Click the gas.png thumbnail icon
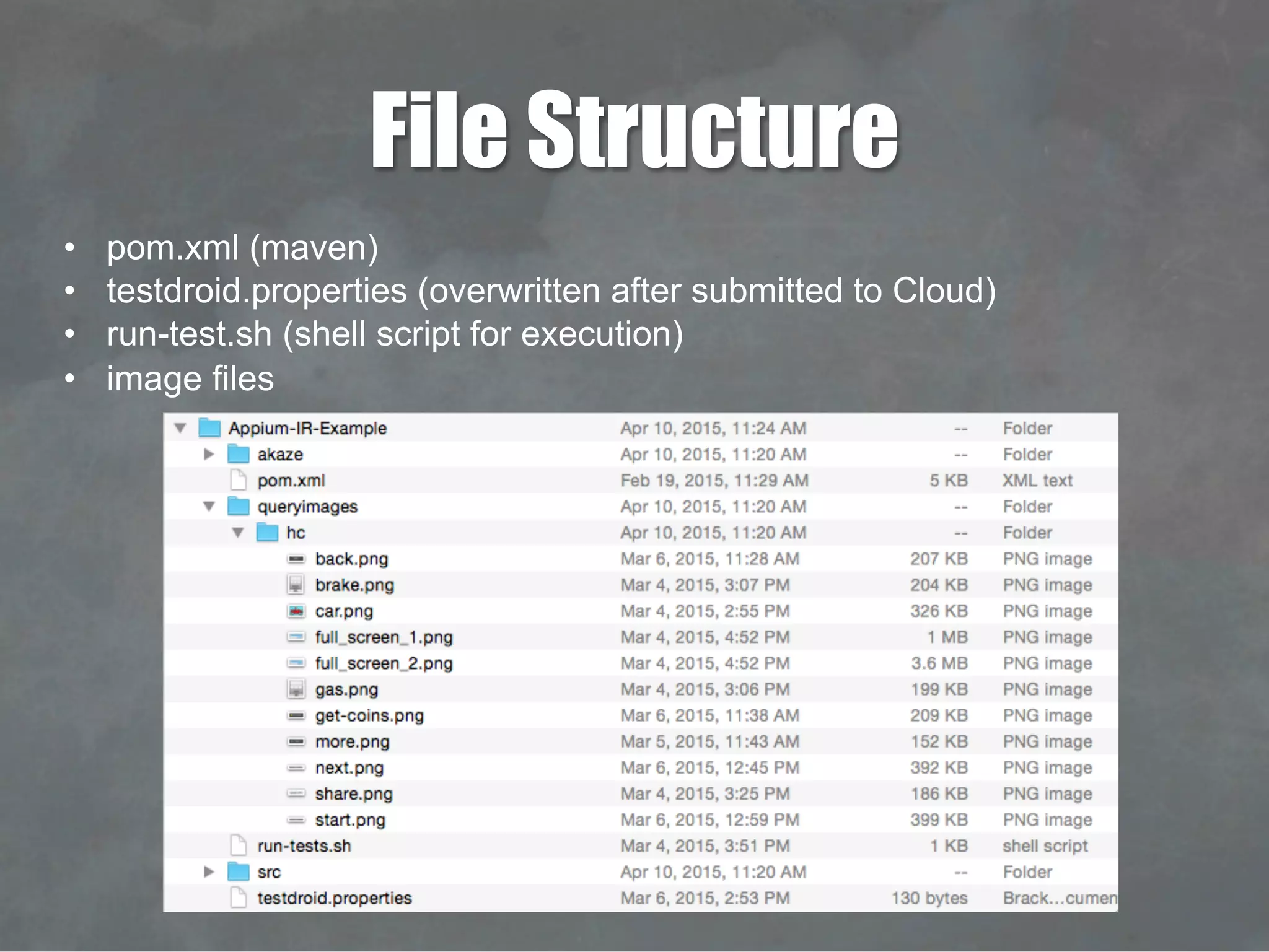This screenshot has height=952, width=1269. click(296, 689)
